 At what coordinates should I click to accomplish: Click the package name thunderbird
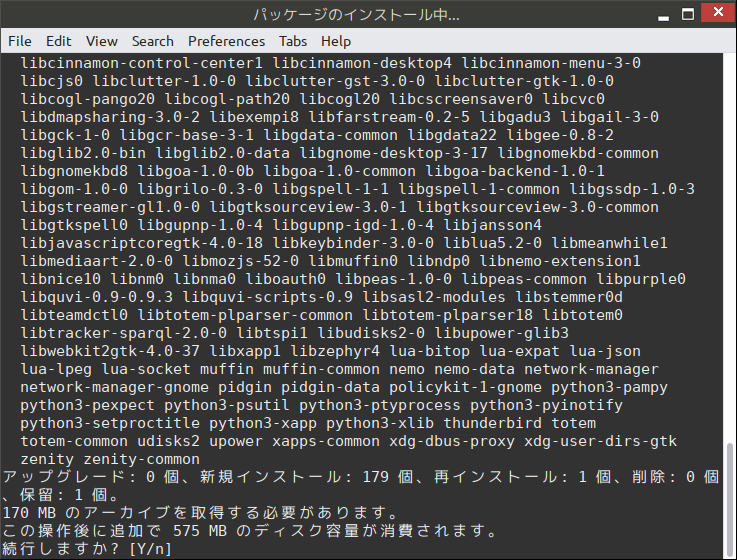tap(492, 423)
